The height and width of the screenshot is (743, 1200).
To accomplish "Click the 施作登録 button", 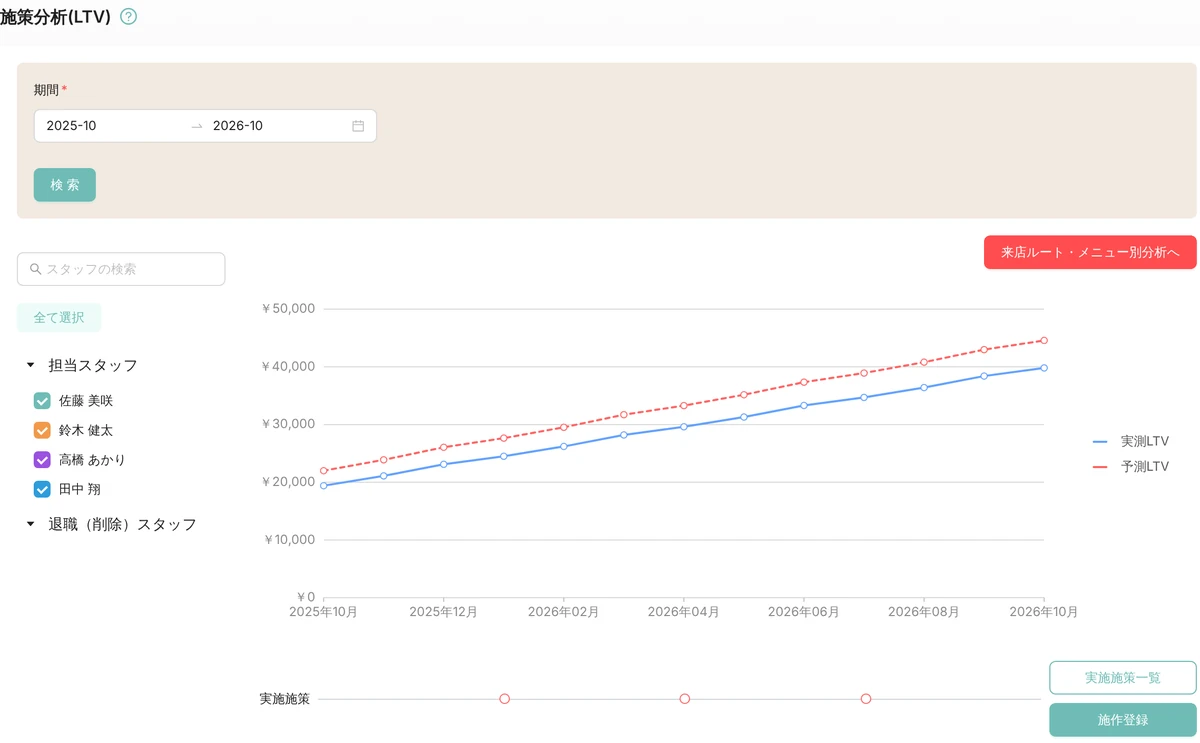I will pos(1123,720).
